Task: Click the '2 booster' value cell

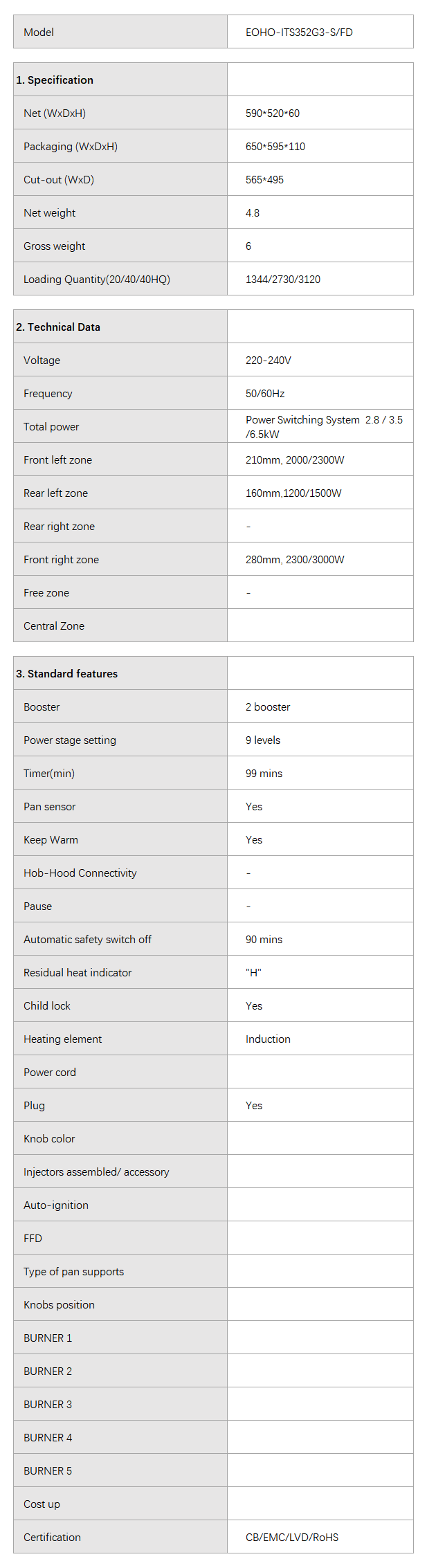Action: tap(268, 707)
